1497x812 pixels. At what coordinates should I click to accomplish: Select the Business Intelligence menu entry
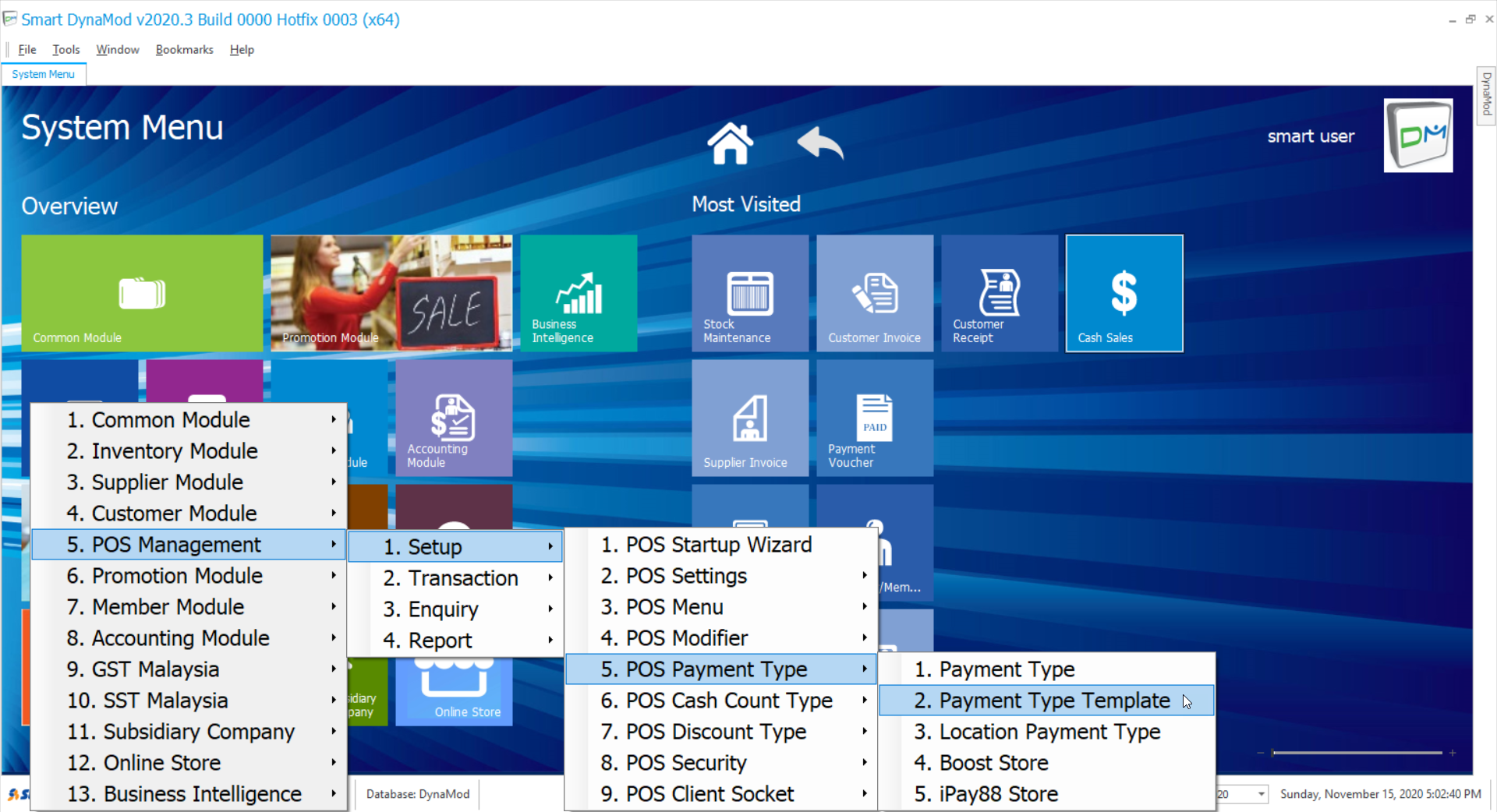pyautogui.click(x=189, y=793)
